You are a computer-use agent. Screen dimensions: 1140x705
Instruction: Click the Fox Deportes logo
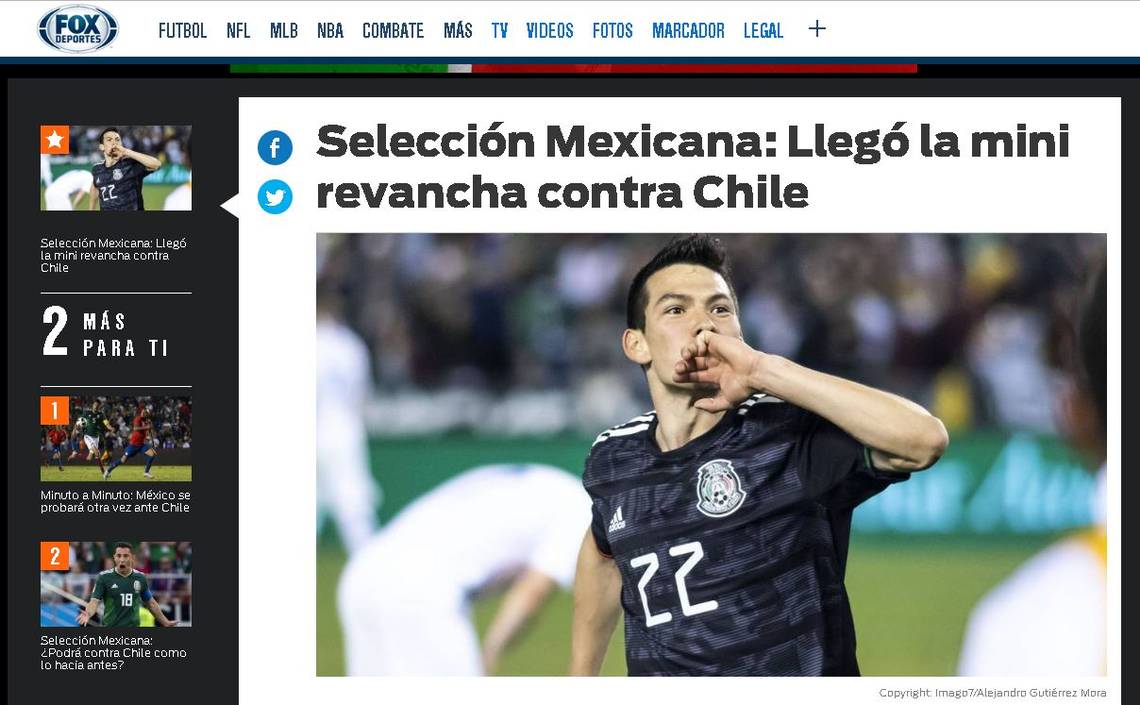[78, 29]
